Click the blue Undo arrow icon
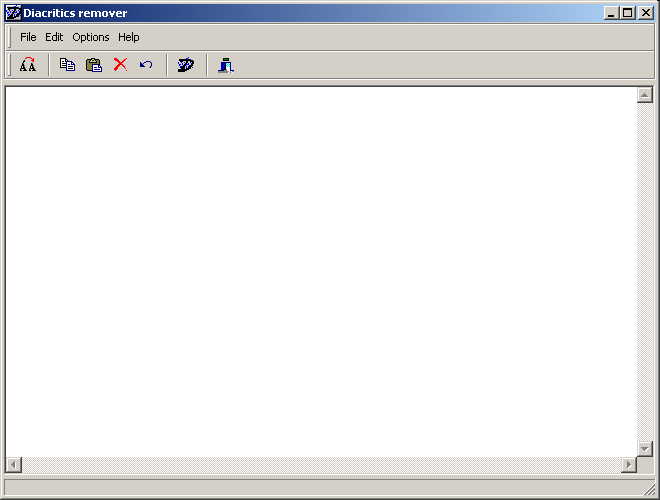660x500 pixels. pyautogui.click(x=146, y=65)
